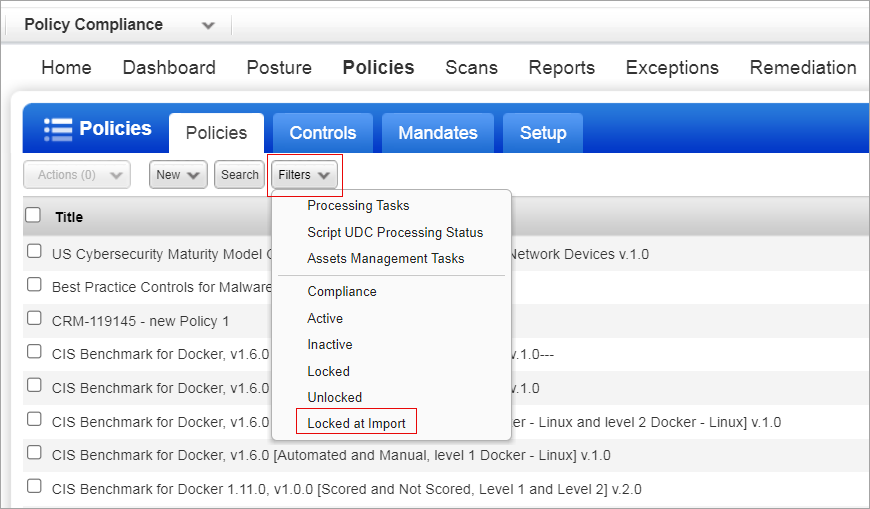
Task: Check the CIS Benchmark Docker 1.11.0 box
Action: coord(35,487)
